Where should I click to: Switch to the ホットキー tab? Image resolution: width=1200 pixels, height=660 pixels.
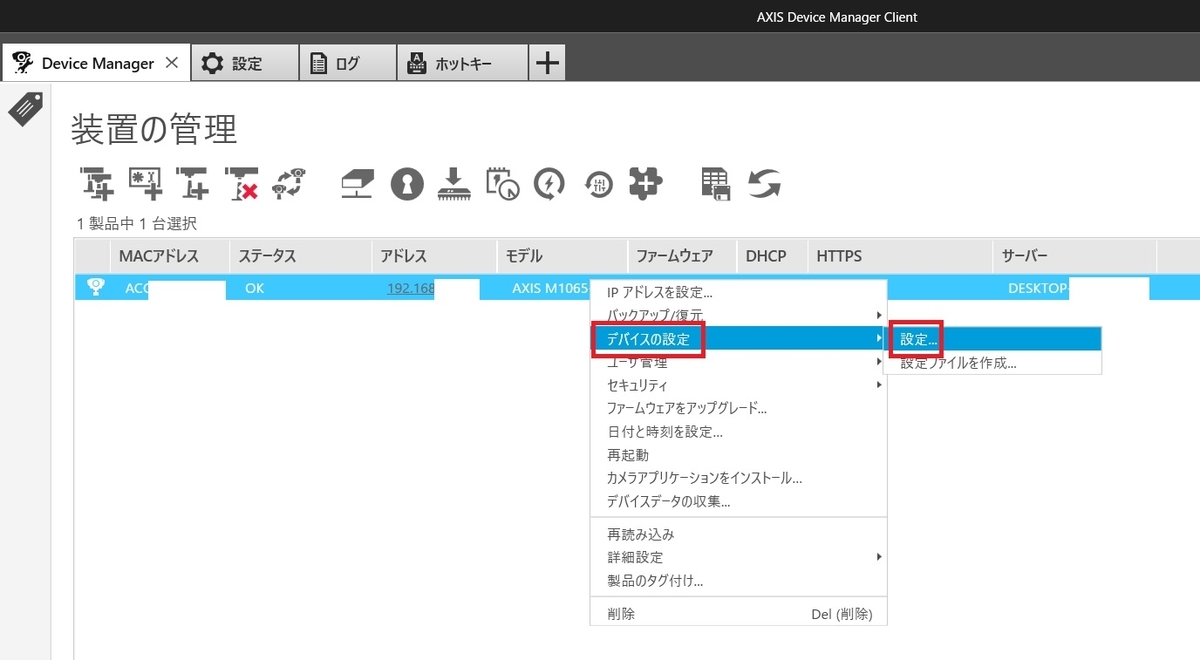(462, 63)
